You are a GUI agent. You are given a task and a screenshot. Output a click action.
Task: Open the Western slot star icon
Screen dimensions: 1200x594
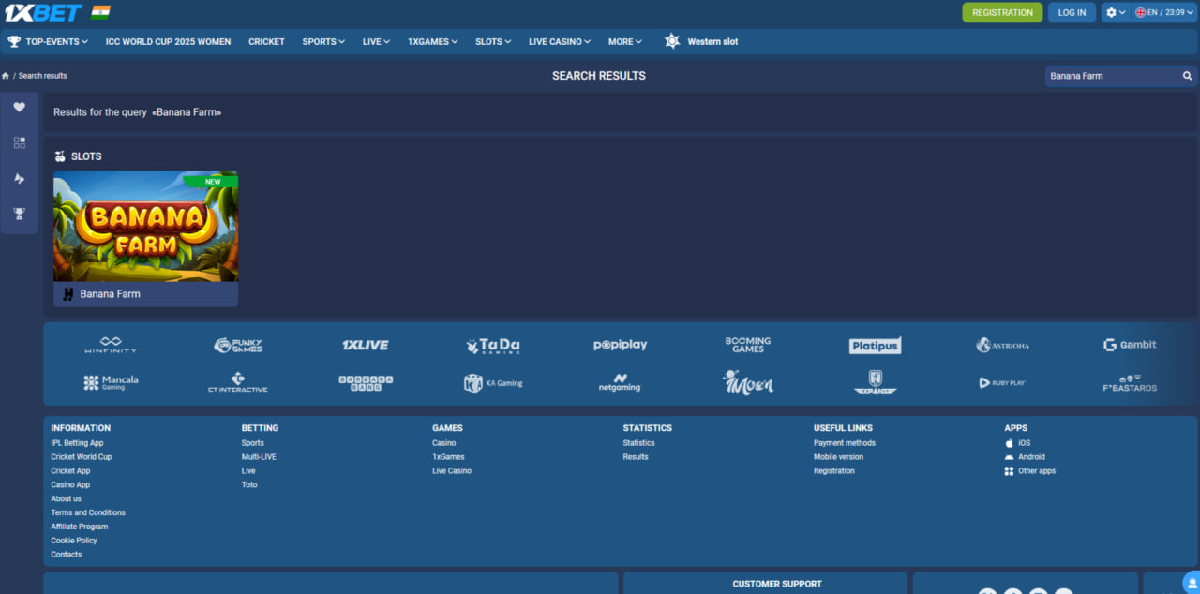pos(672,42)
